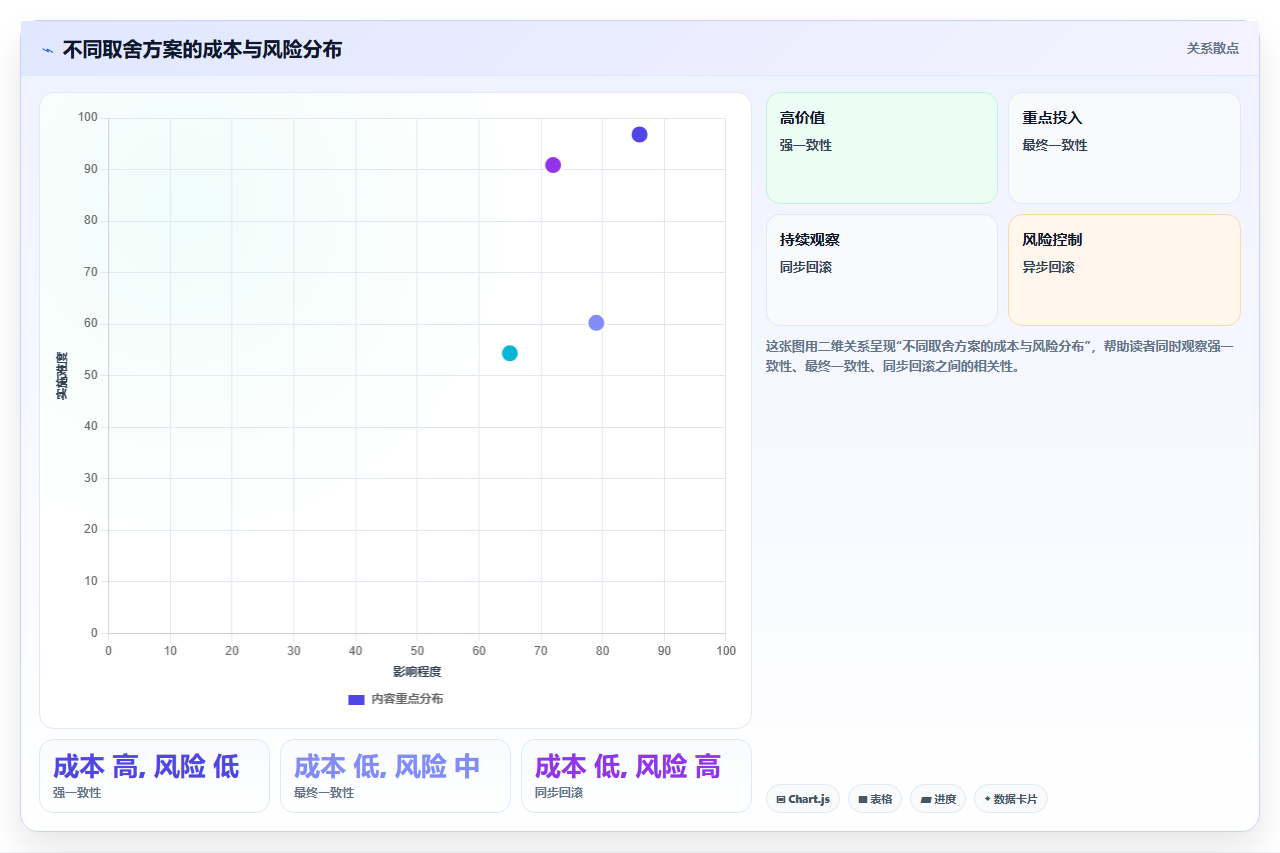Screen dimensions: 1280x853
Task: Toggle the 内容重点分布 legend color box
Action: [x=356, y=699]
